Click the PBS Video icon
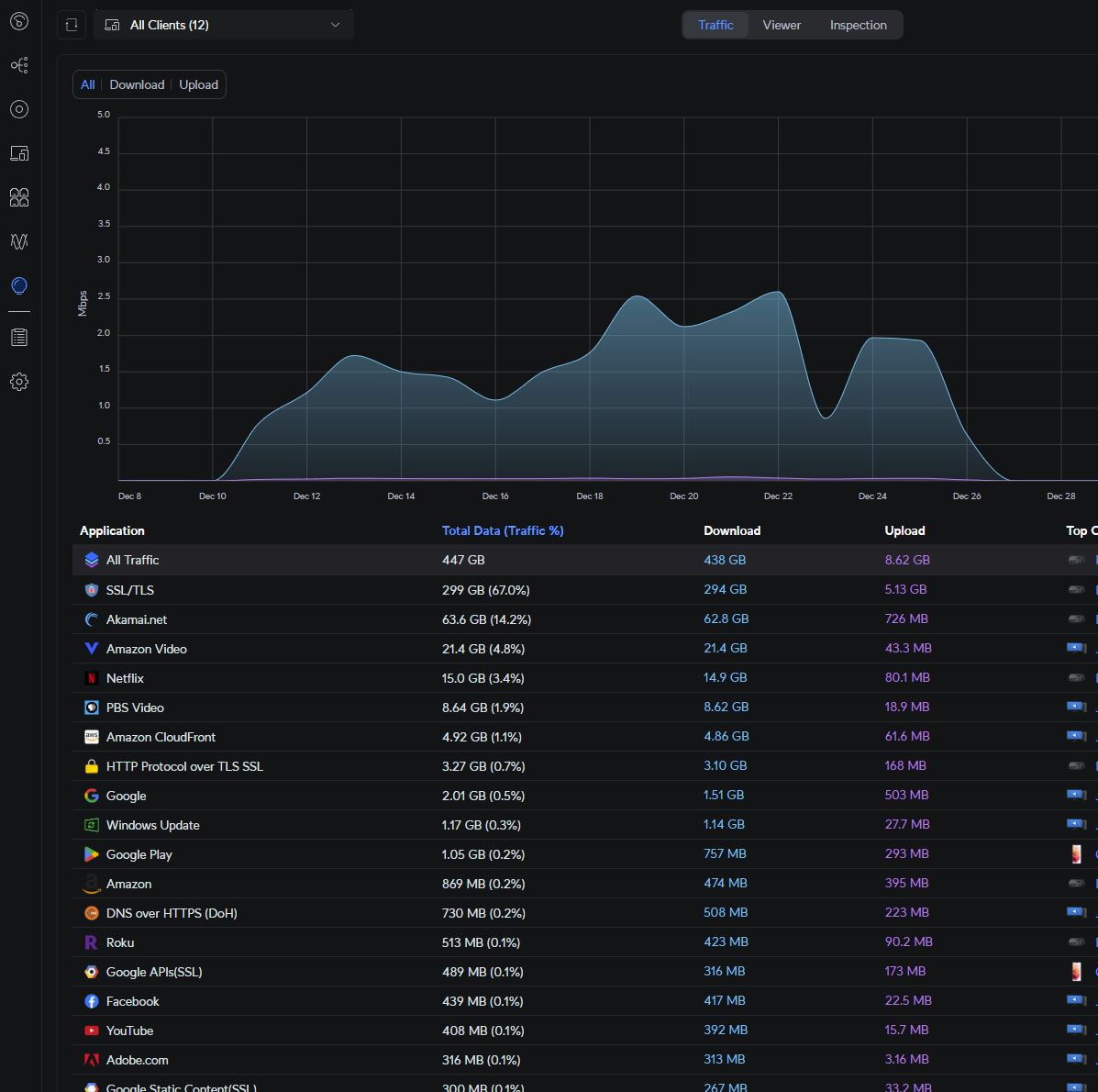Image resolution: width=1098 pixels, height=1092 pixels. coord(91,708)
